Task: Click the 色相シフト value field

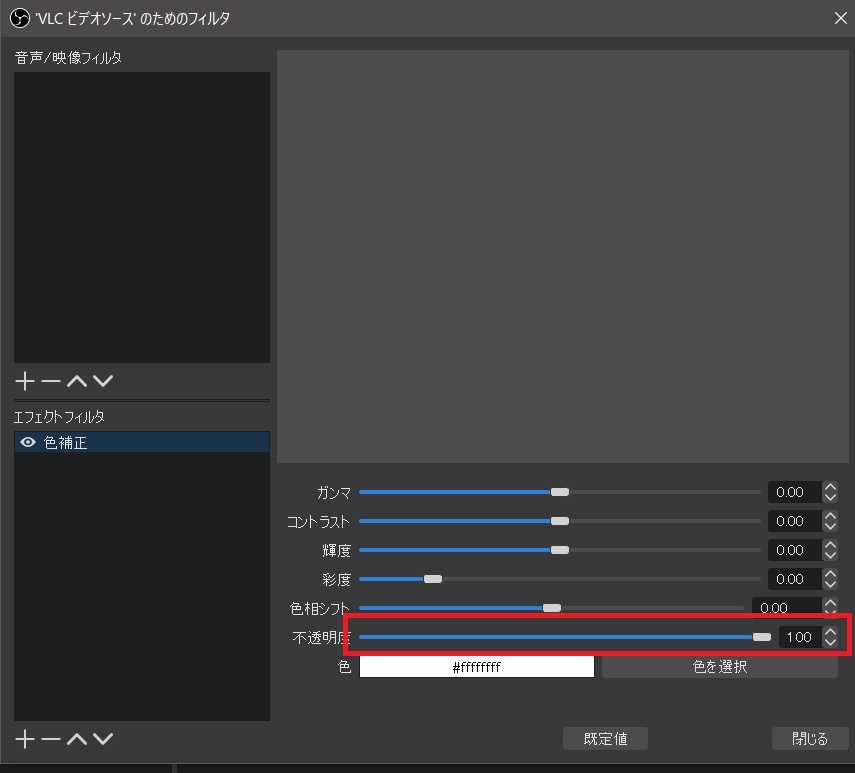Action: [787, 607]
